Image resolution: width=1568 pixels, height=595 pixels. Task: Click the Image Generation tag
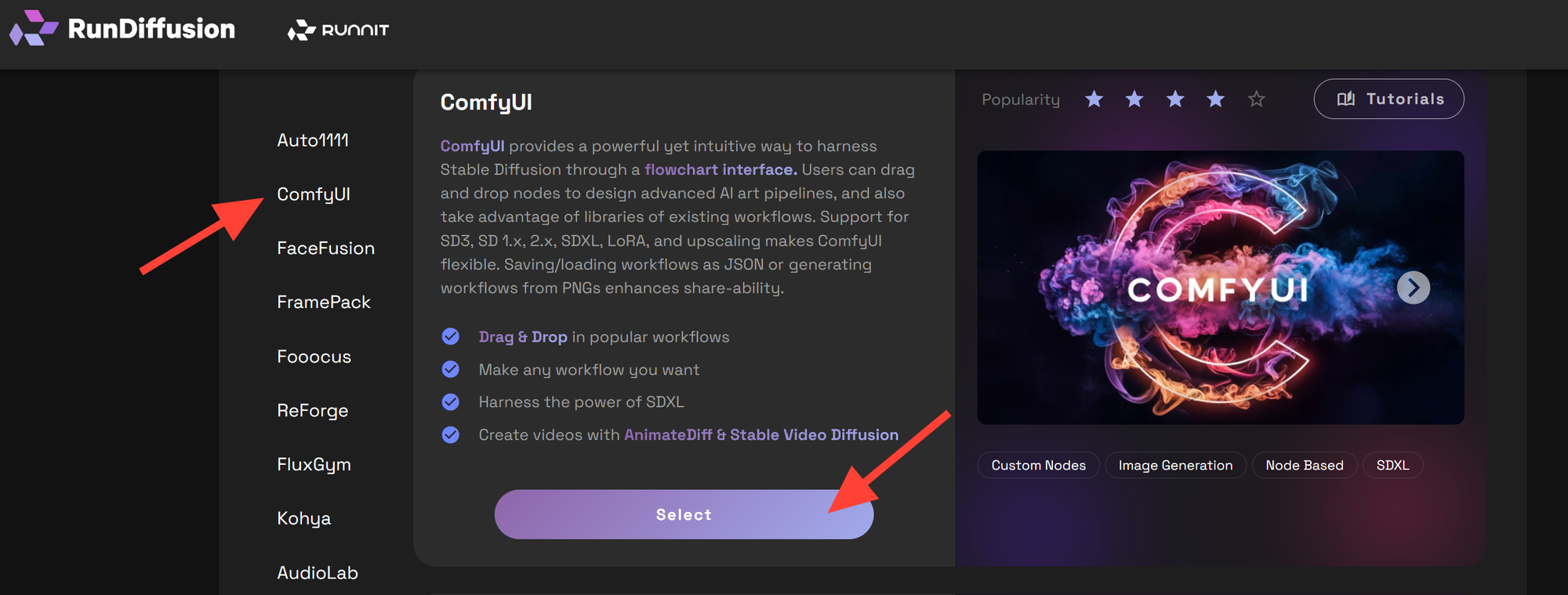pos(1175,465)
